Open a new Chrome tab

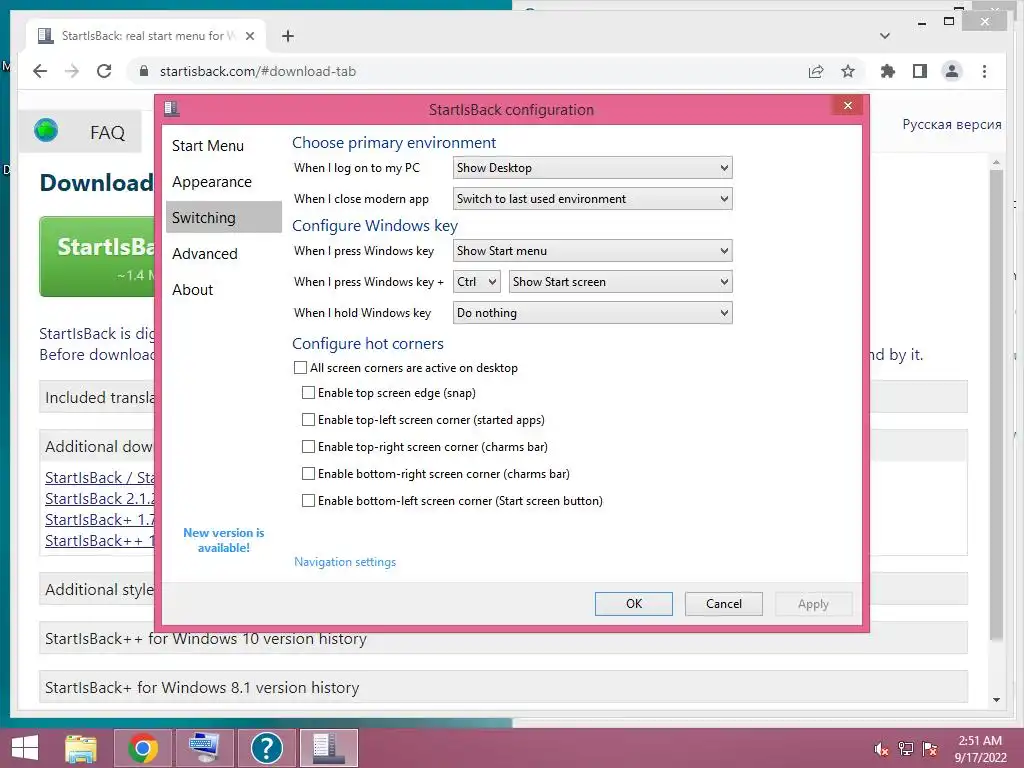(x=287, y=36)
